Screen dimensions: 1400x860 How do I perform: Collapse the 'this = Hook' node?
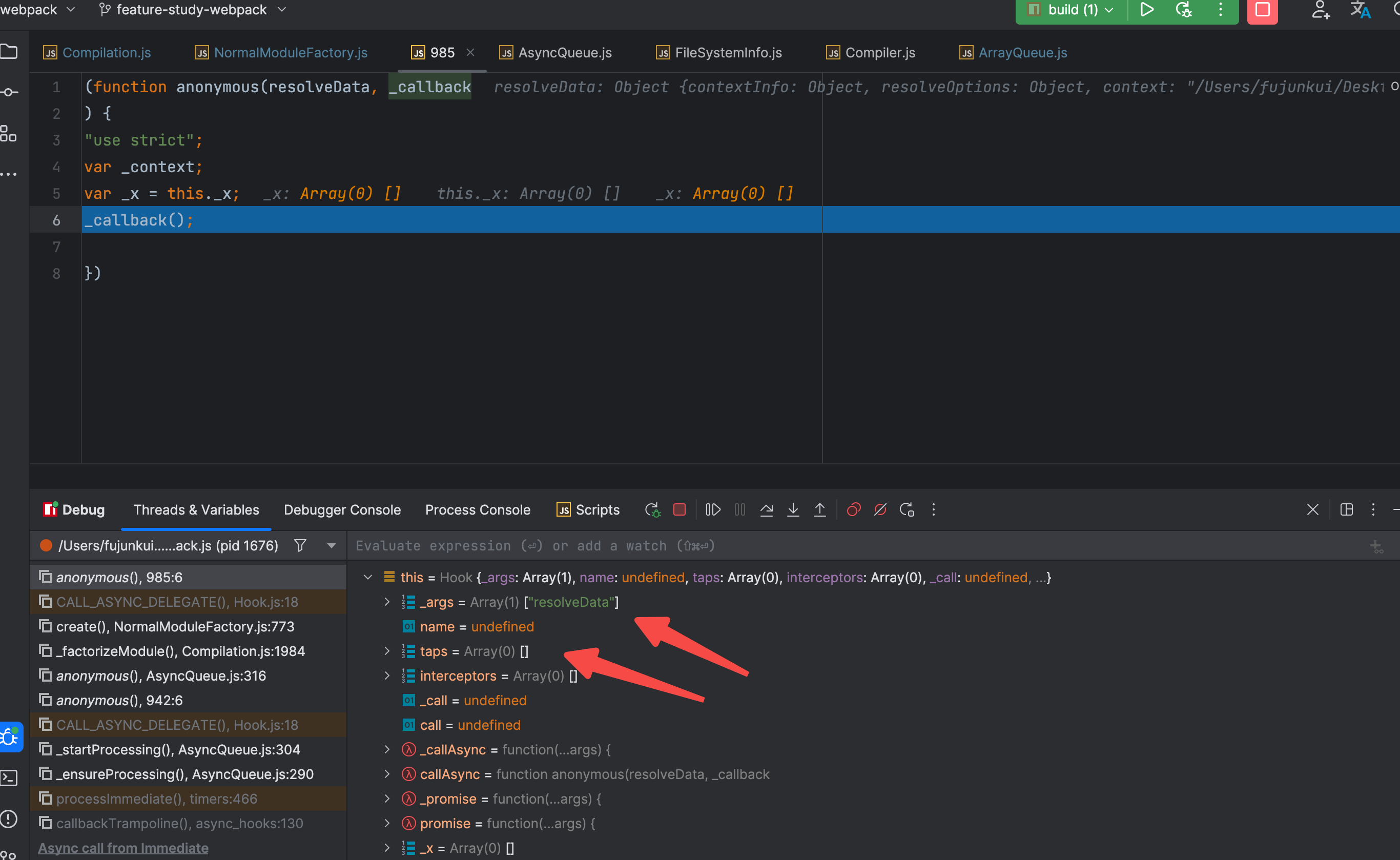point(368,577)
